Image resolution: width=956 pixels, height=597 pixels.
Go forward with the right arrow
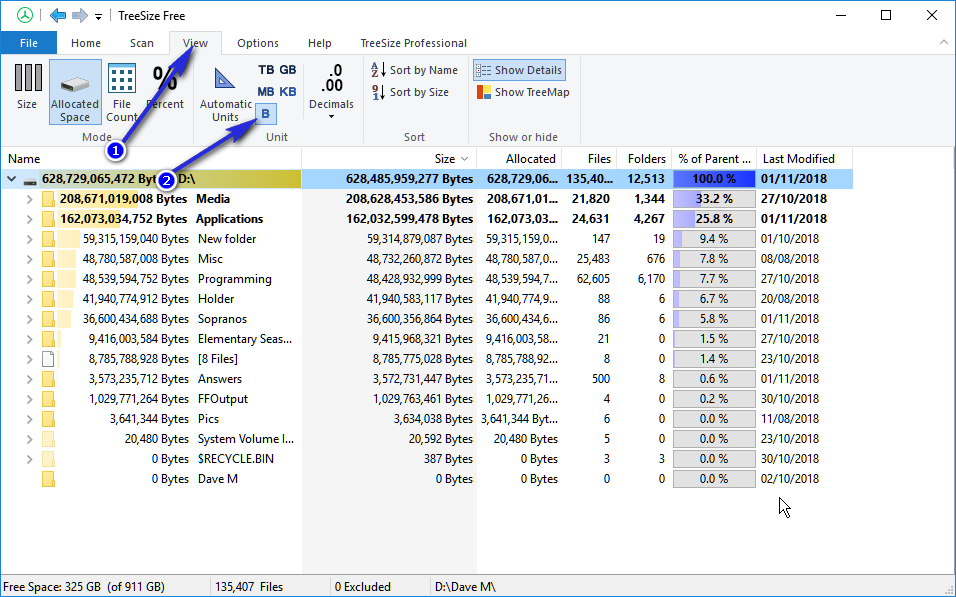tap(80, 15)
